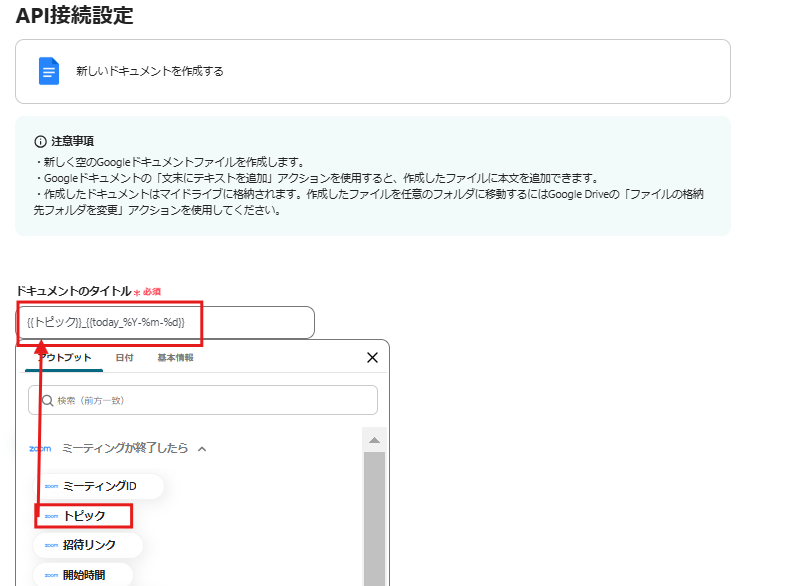Click the info icon beside 注意事項
This screenshot has height=586, width=799.
(x=40, y=142)
